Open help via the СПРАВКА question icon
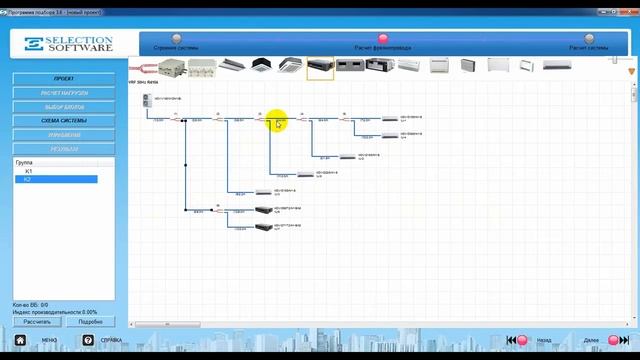The image size is (640, 360). [x=88, y=340]
